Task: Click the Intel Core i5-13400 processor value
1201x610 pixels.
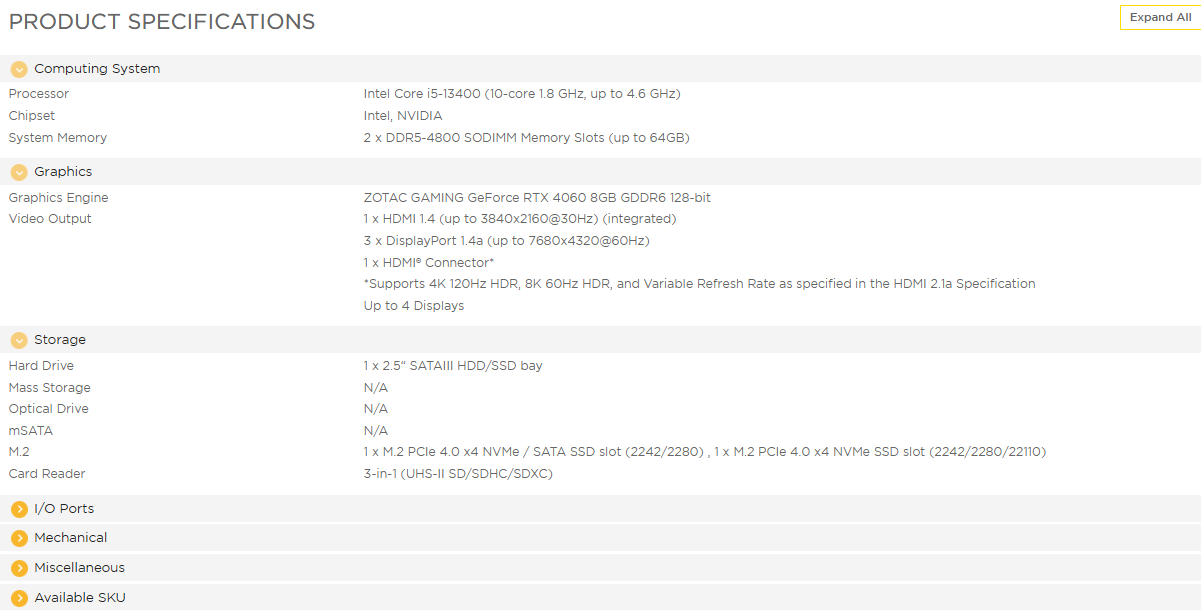Action: [521, 94]
